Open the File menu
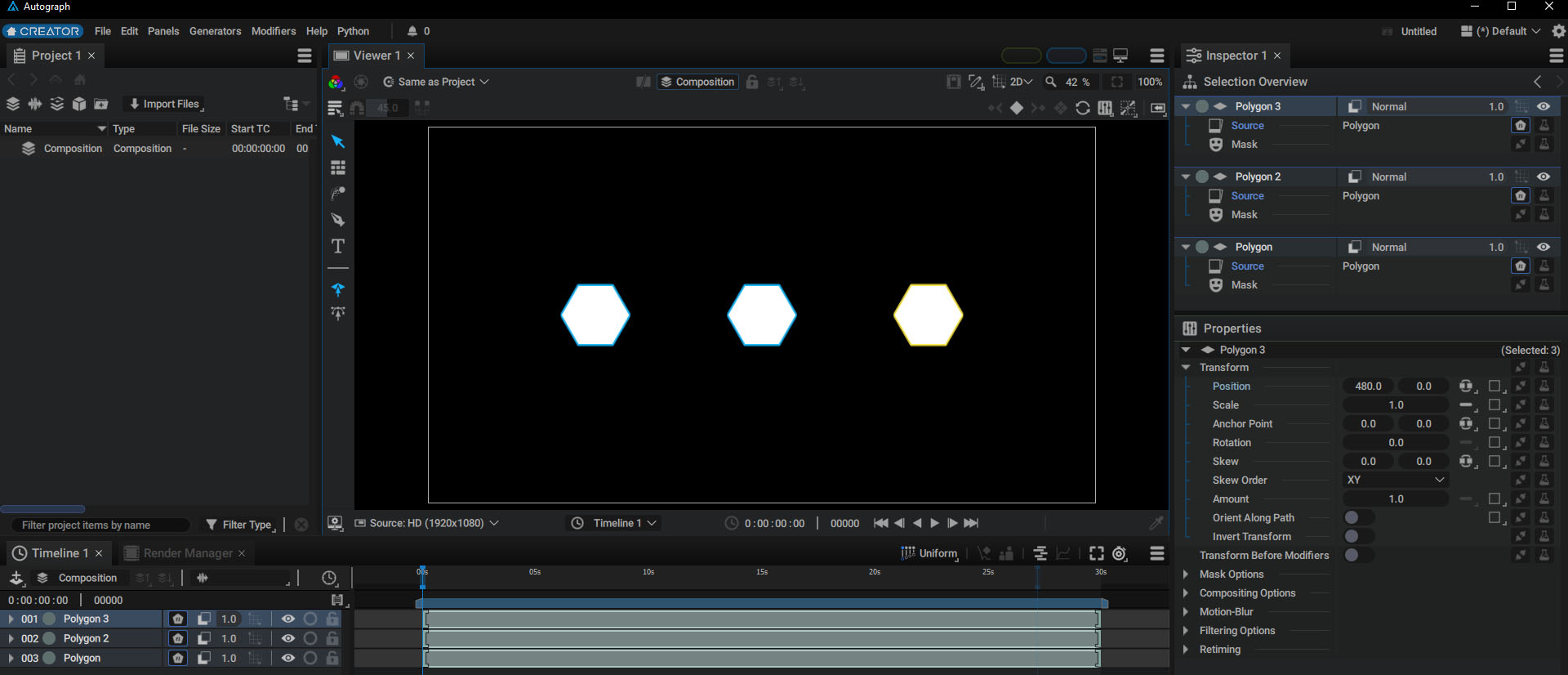The height and width of the screenshot is (675, 1568). [103, 31]
